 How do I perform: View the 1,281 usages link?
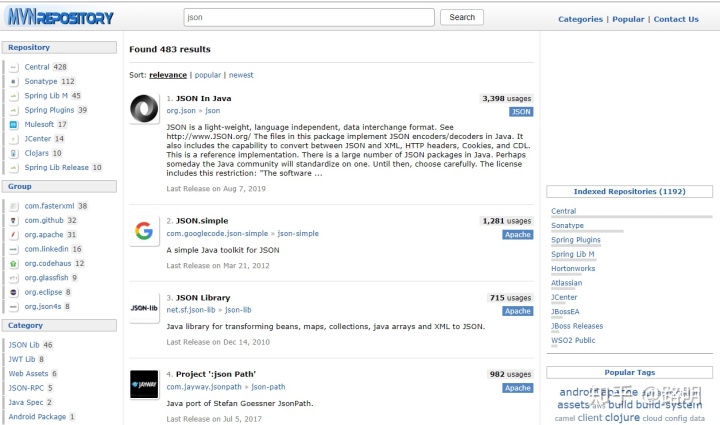pyautogui.click(x=506, y=221)
